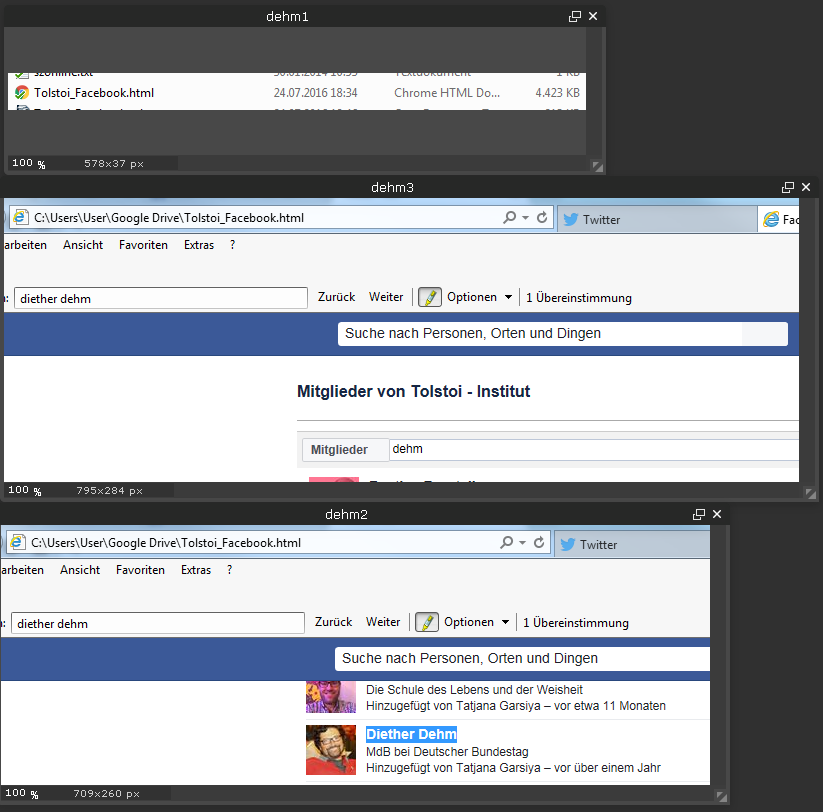Image resolution: width=823 pixels, height=812 pixels.
Task: Click the IE icon on Facebook tab in dehm3
Action: pos(771,219)
